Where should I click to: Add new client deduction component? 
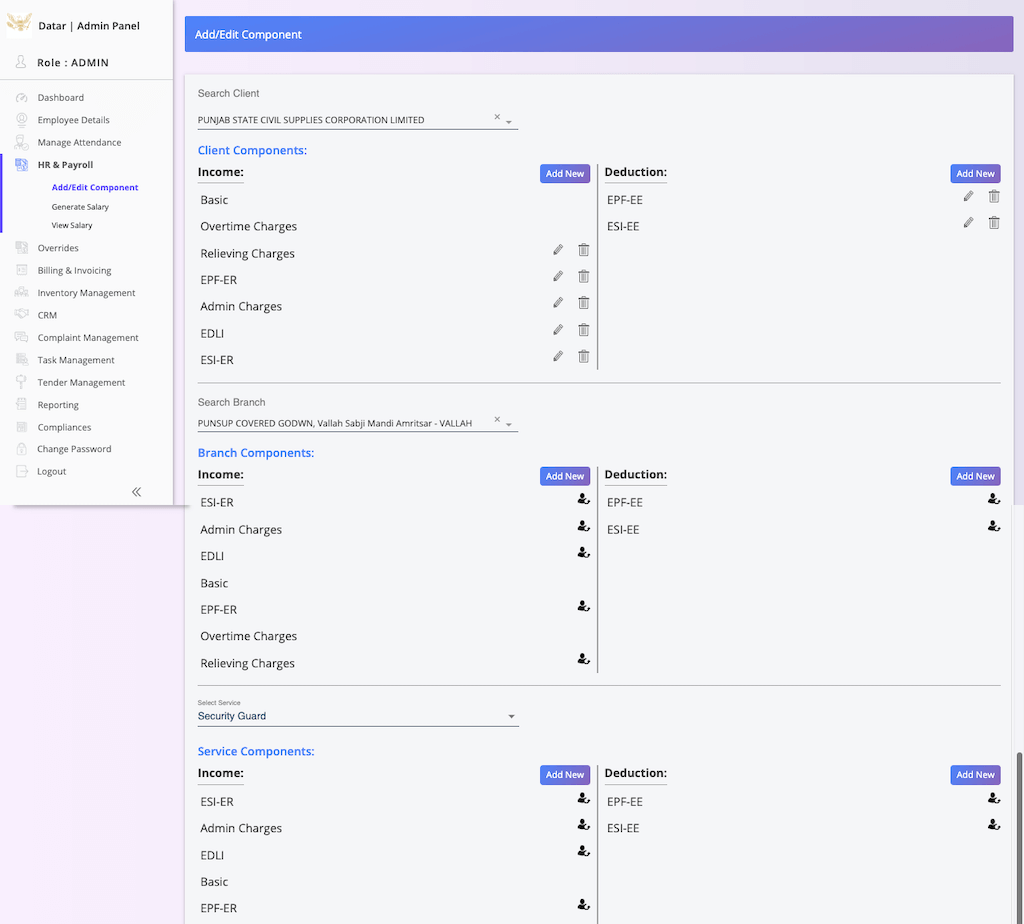pyautogui.click(x=975, y=174)
